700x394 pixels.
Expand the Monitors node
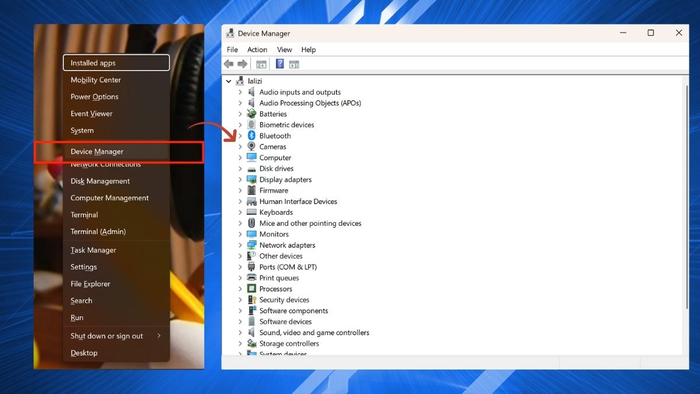(240, 234)
